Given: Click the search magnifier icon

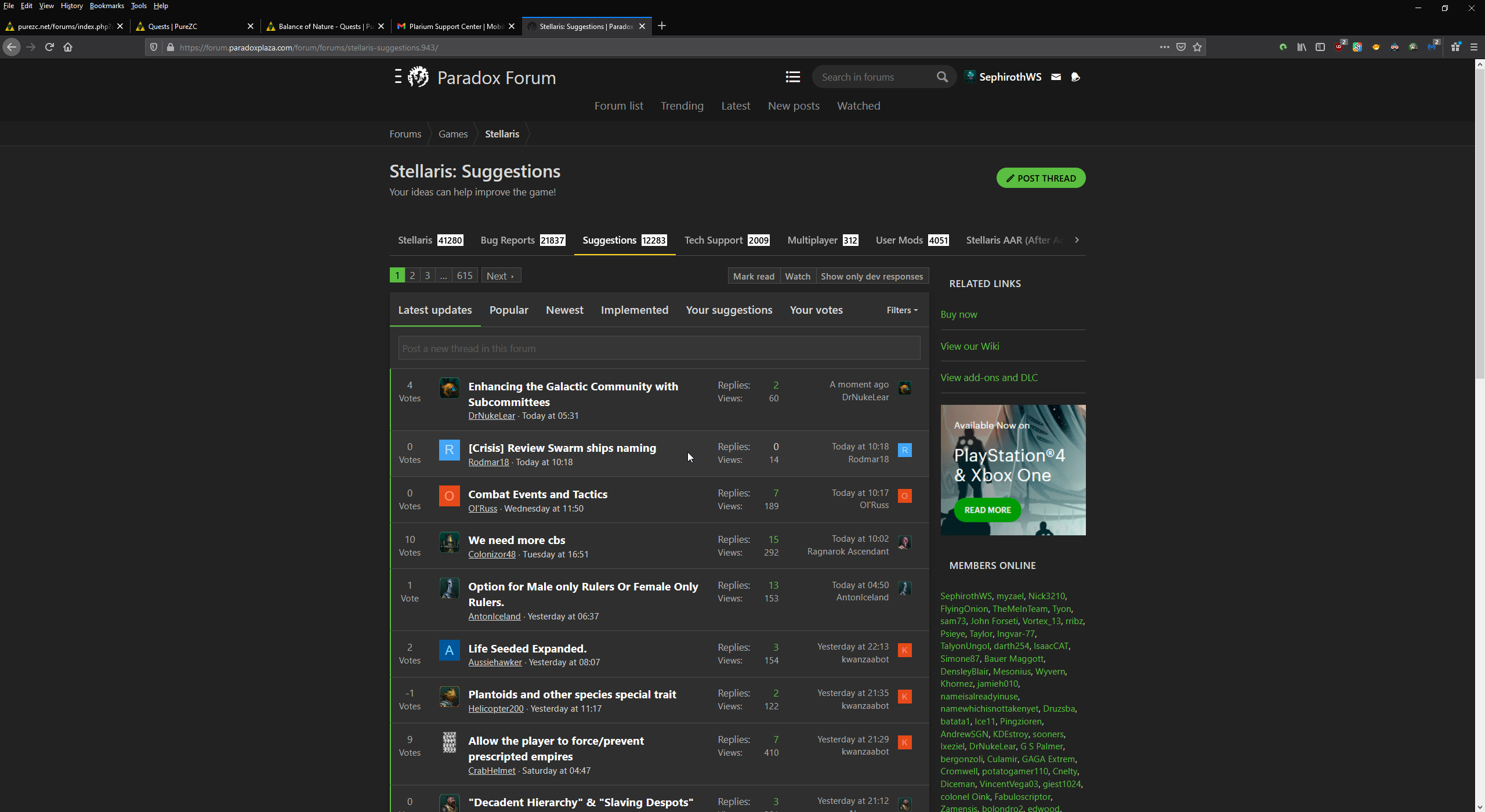Looking at the screenshot, I should (942, 77).
